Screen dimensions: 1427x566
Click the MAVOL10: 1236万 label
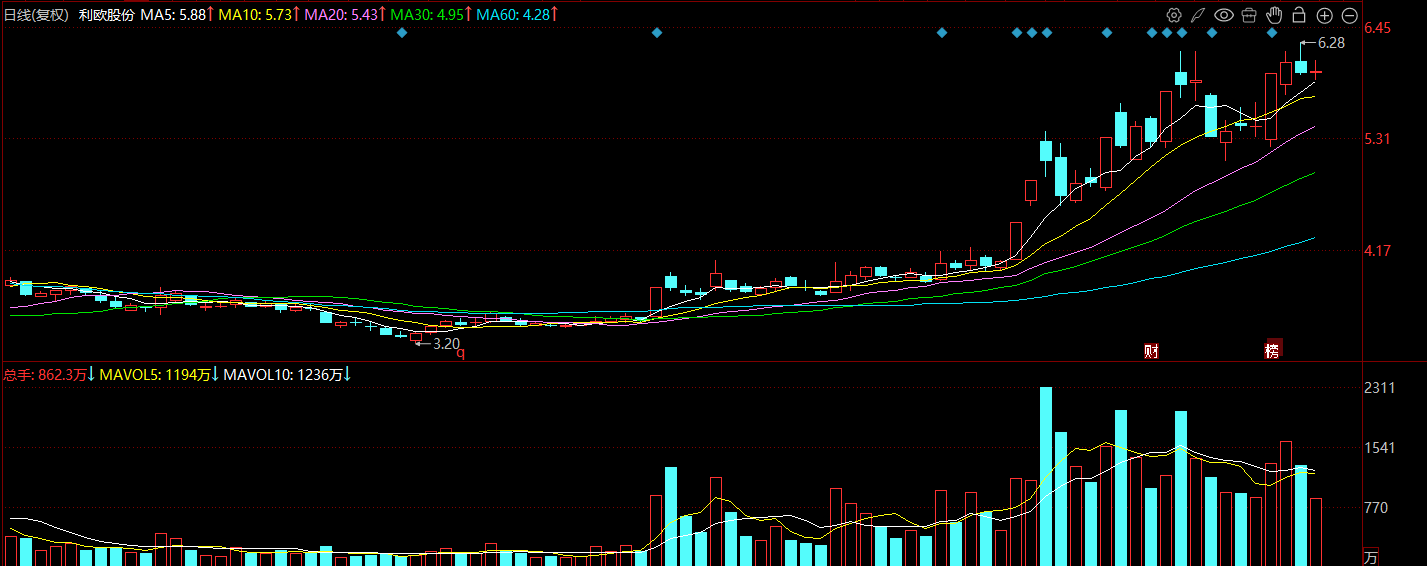(284, 375)
